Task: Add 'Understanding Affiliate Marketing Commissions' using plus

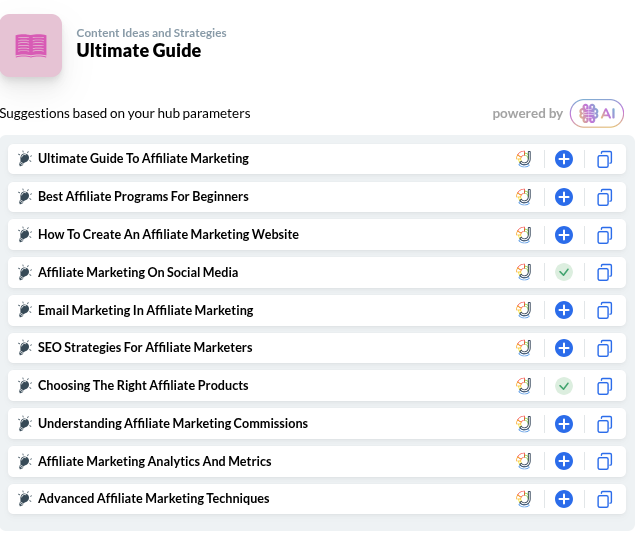Action: point(564,424)
